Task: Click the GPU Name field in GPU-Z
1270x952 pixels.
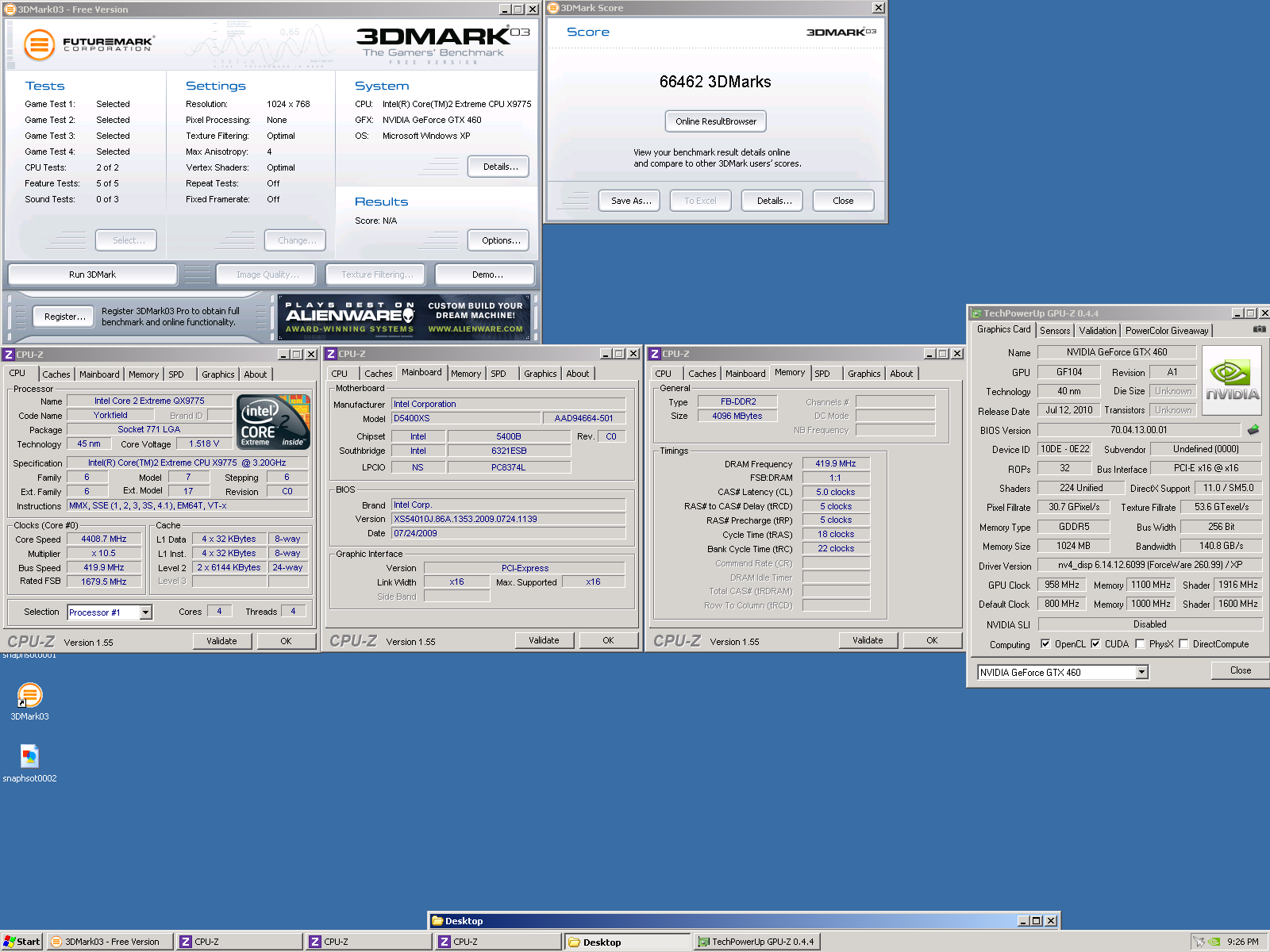Action: 1116,352
